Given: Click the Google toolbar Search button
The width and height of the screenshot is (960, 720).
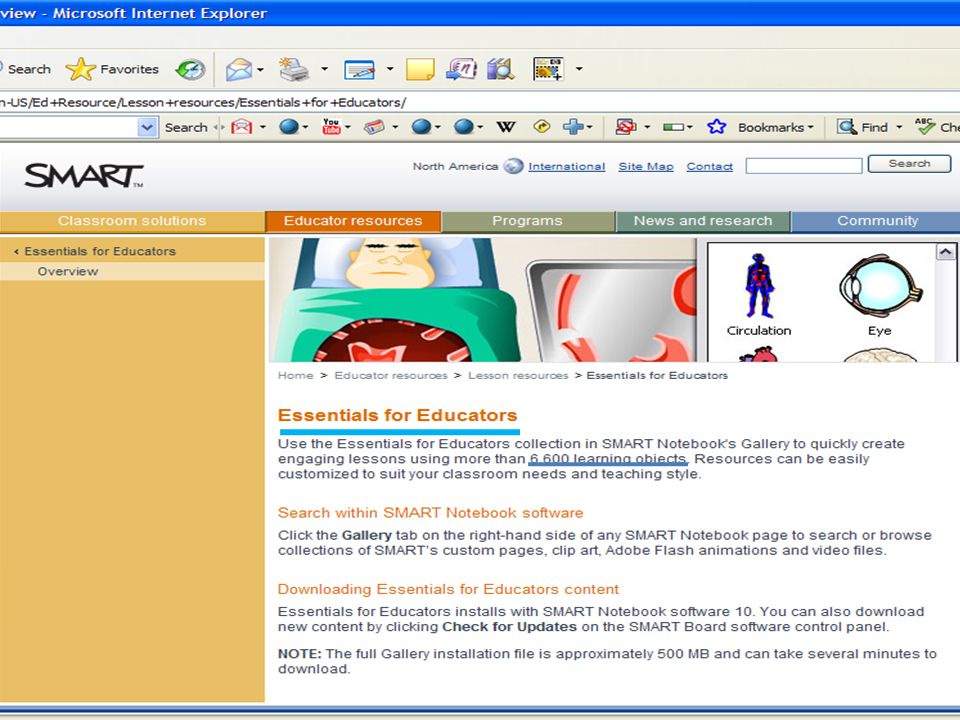Looking at the screenshot, I should (x=186, y=127).
